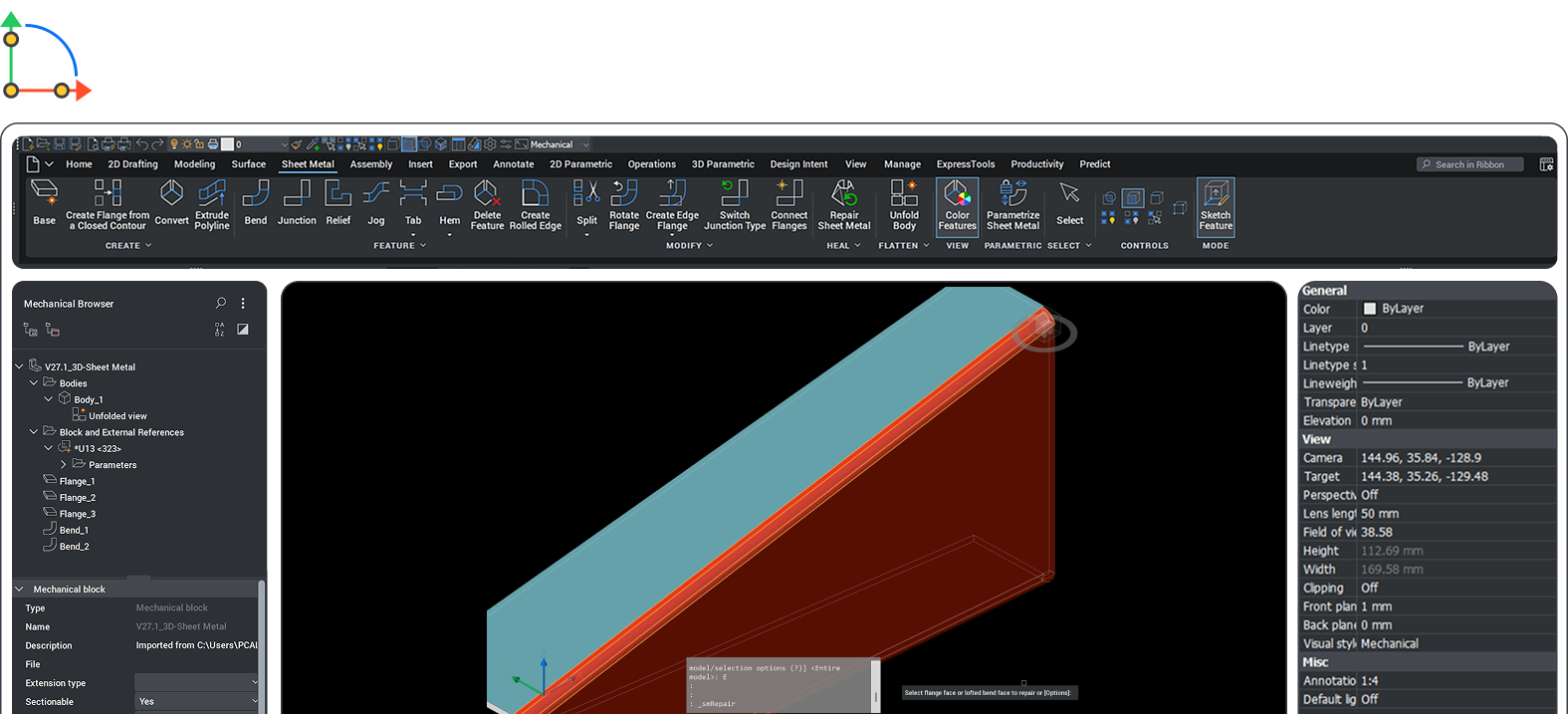
Task: Collapse V27.1_3D-Sheet Metal root node
Action: [x=19, y=366]
